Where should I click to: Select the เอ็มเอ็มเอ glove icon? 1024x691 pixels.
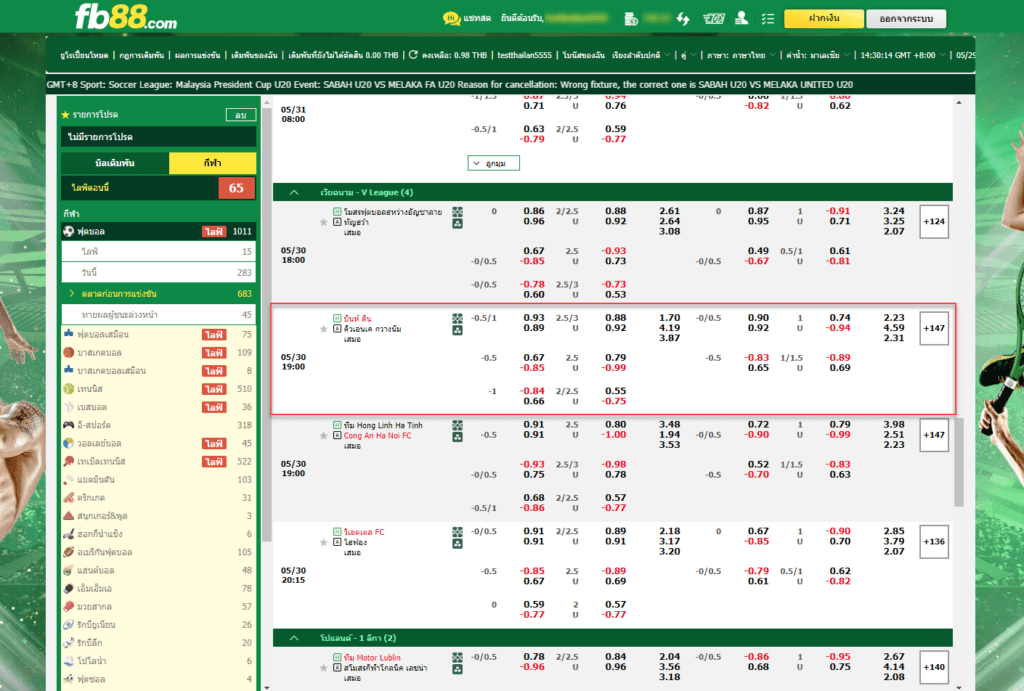pos(69,588)
